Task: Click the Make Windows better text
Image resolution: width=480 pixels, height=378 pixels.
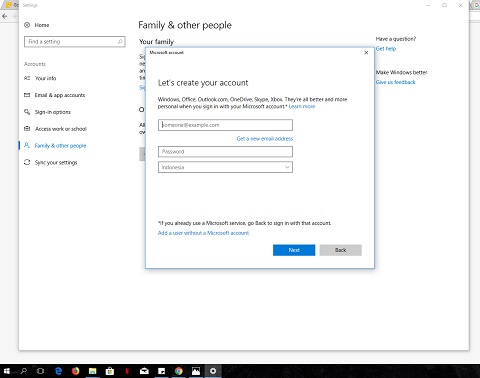Action: pos(401,72)
